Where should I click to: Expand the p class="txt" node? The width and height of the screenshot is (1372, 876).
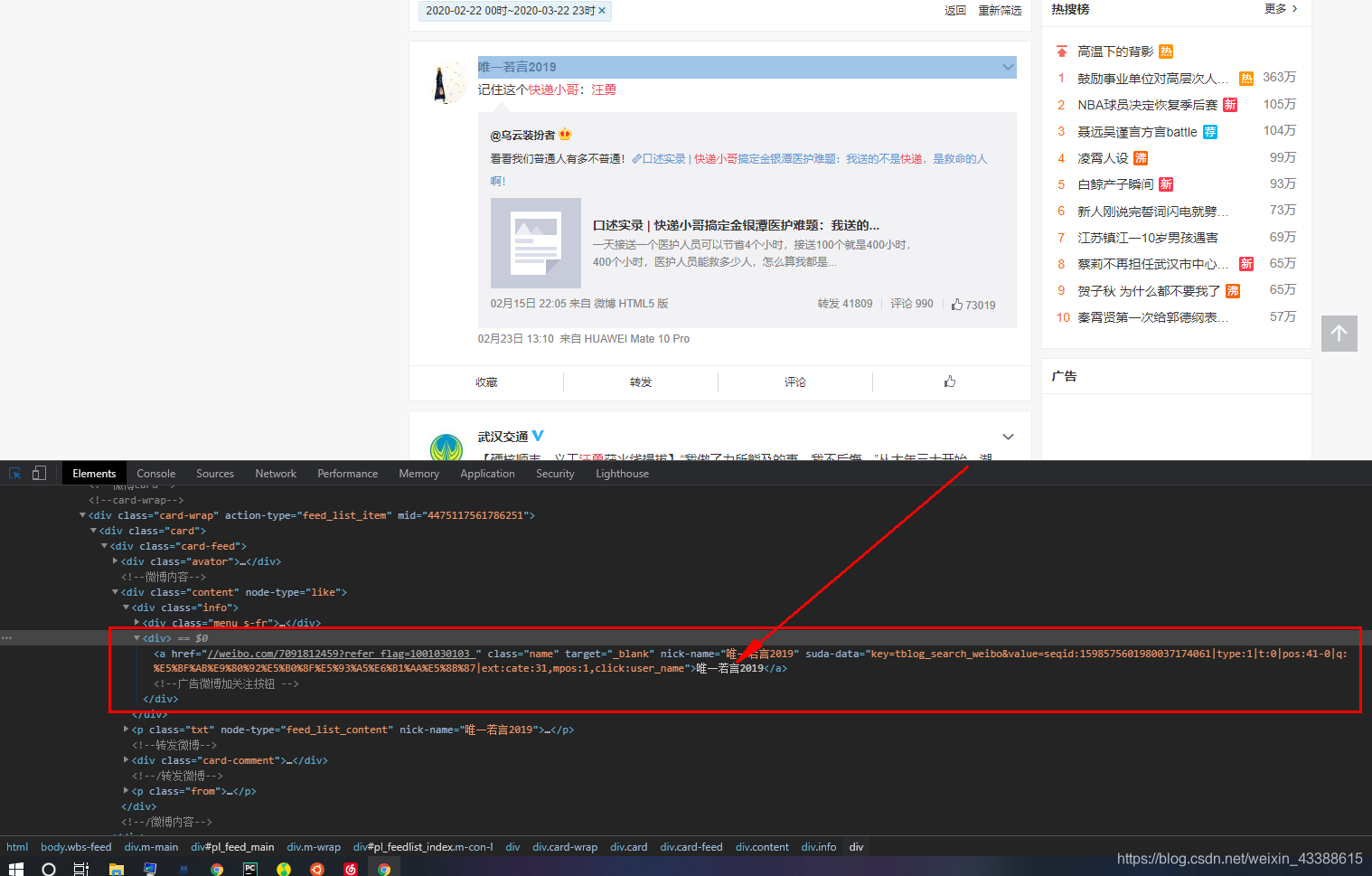126,729
